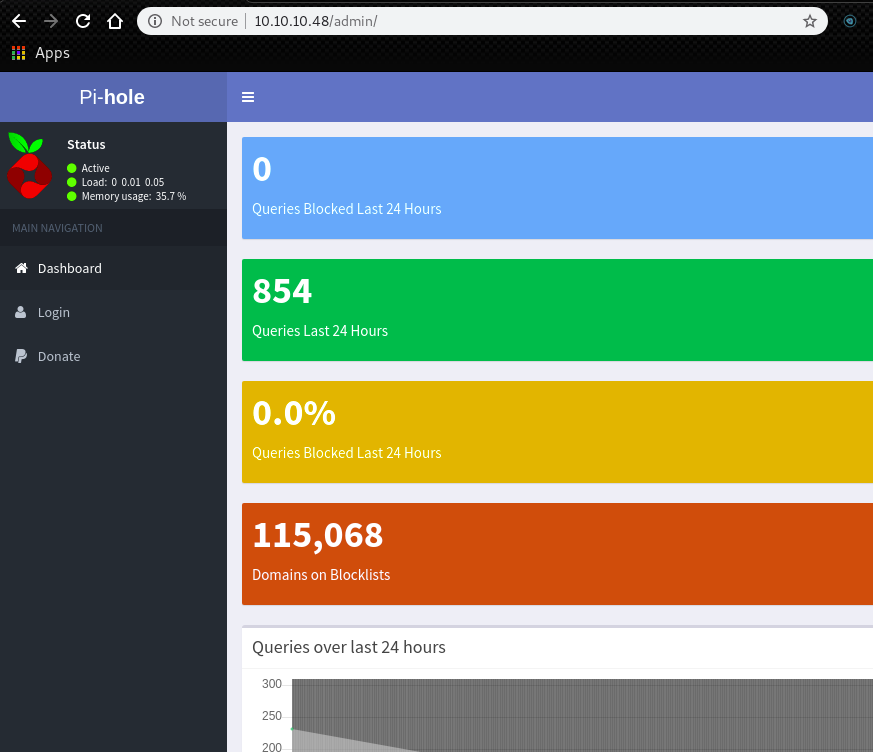Toggle the sidebar with the hamburger icon
This screenshot has height=752, width=873.
pos(248,97)
